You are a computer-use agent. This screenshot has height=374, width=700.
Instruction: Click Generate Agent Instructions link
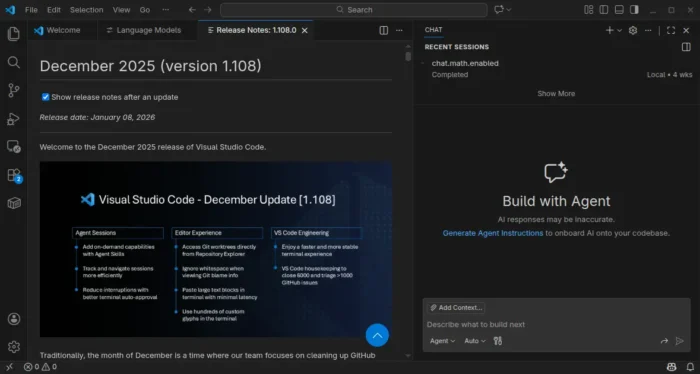[492, 233]
